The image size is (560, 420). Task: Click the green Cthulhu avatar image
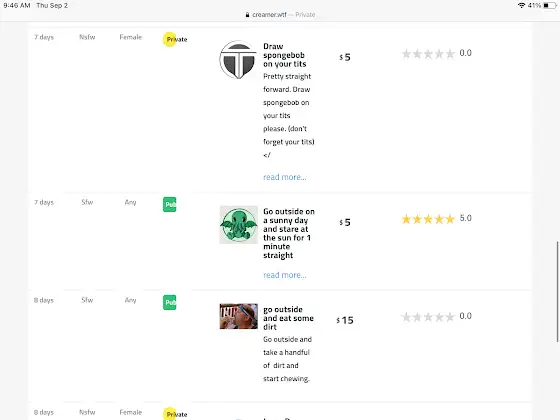tap(239, 225)
